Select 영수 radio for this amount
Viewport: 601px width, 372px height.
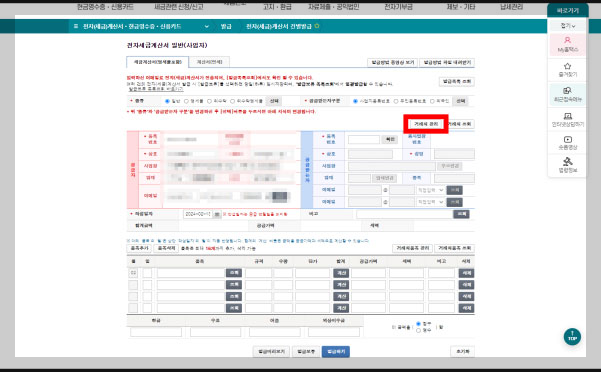pyautogui.click(x=418, y=330)
